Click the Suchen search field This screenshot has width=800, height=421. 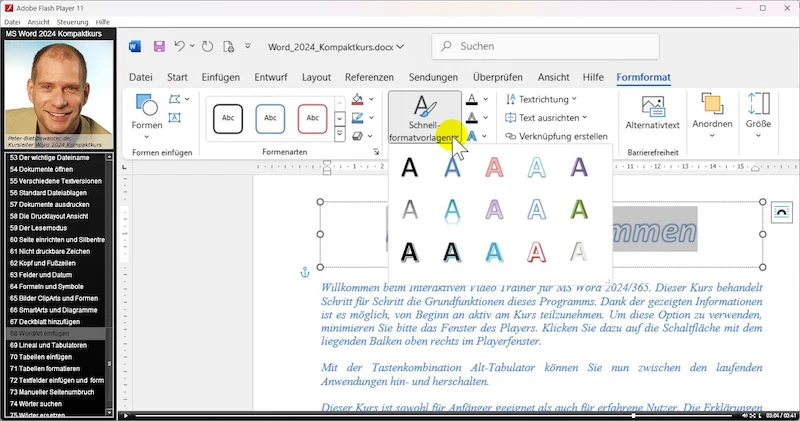tap(545, 46)
